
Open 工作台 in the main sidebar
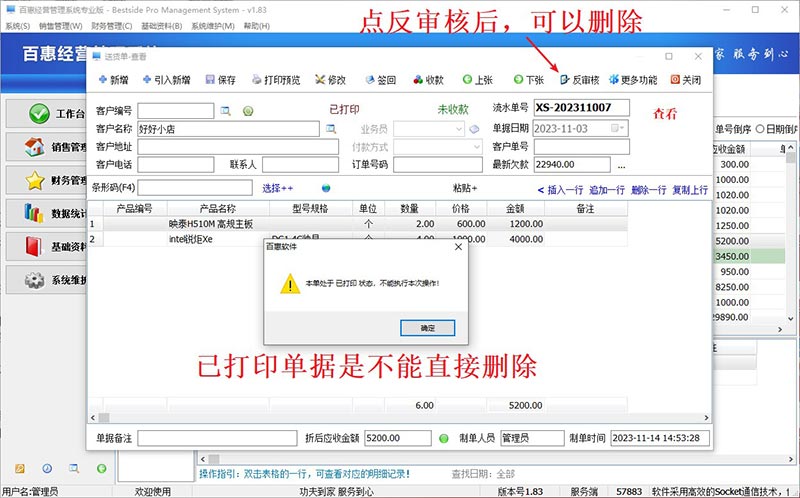click(x=46, y=114)
